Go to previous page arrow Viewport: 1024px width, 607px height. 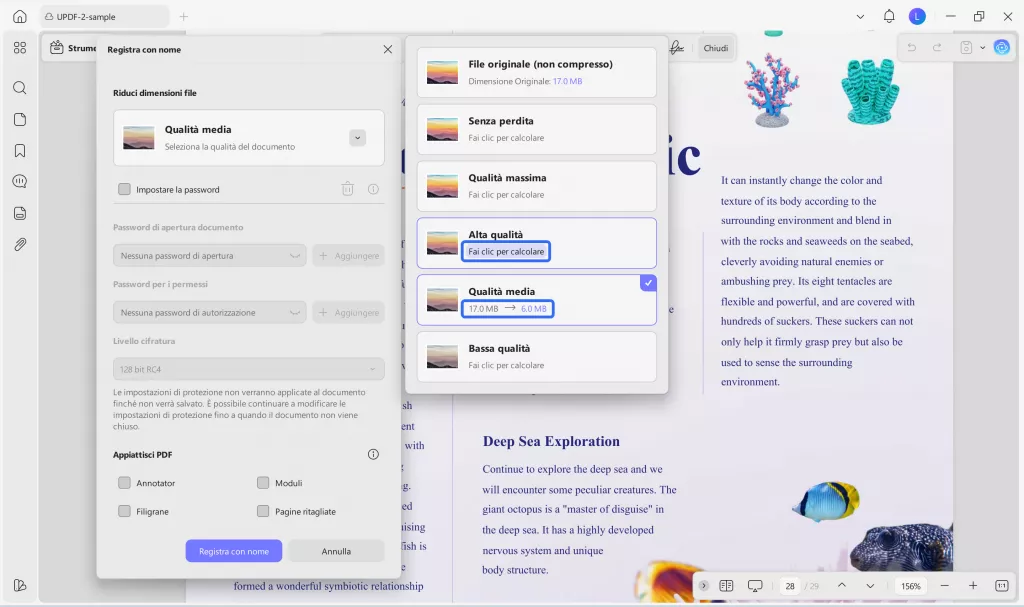pyautogui.click(x=842, y=585)
